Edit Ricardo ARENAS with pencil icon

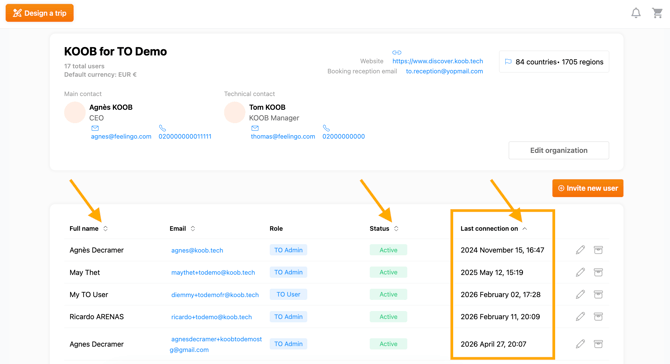click(580, 317)
